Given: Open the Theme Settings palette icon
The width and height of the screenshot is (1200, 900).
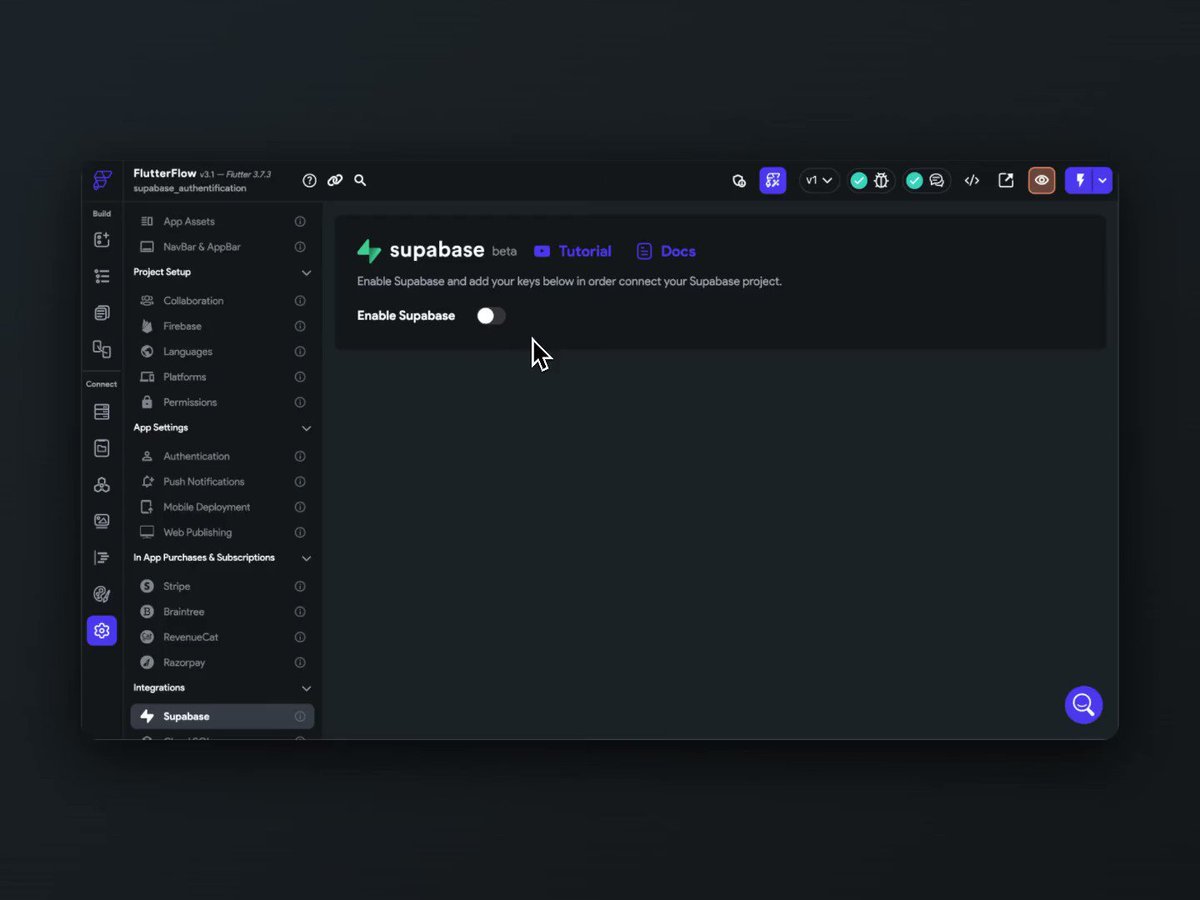Looking at the screenshot, I should pos(102,594).
